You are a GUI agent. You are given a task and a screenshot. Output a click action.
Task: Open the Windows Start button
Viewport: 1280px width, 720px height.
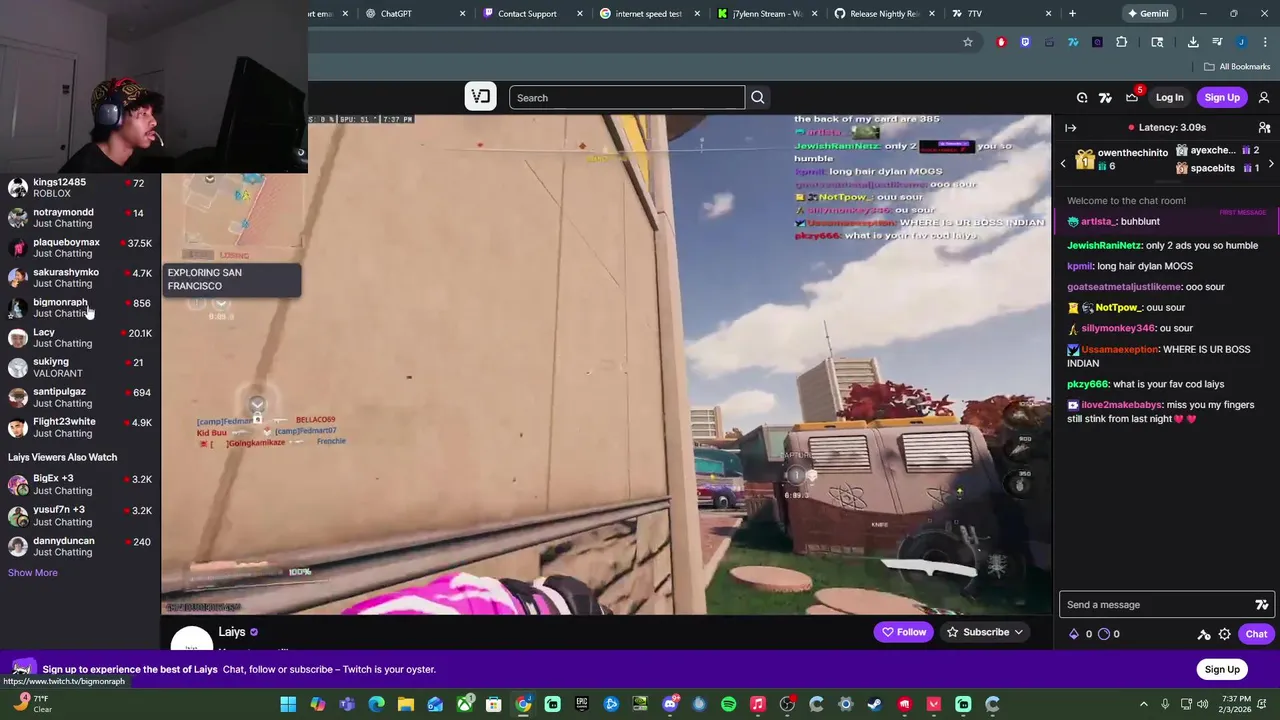click(288, 705)
